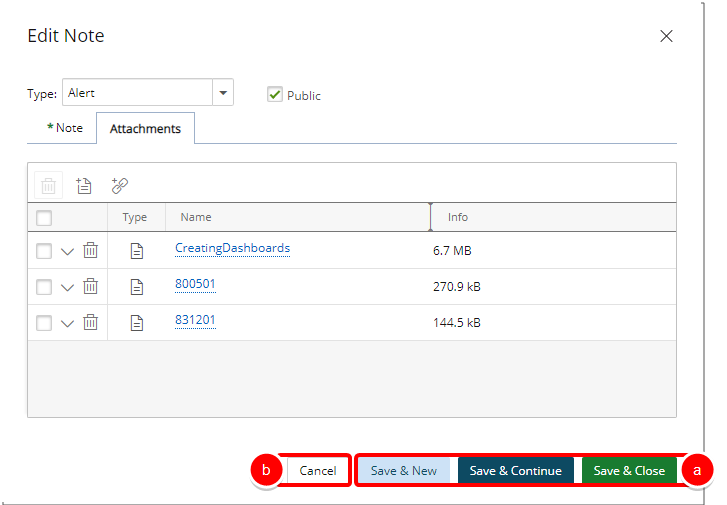This screenshot has height=505, width=727.
Task: Click the Cancel button
Action: [x=318, y=471]
